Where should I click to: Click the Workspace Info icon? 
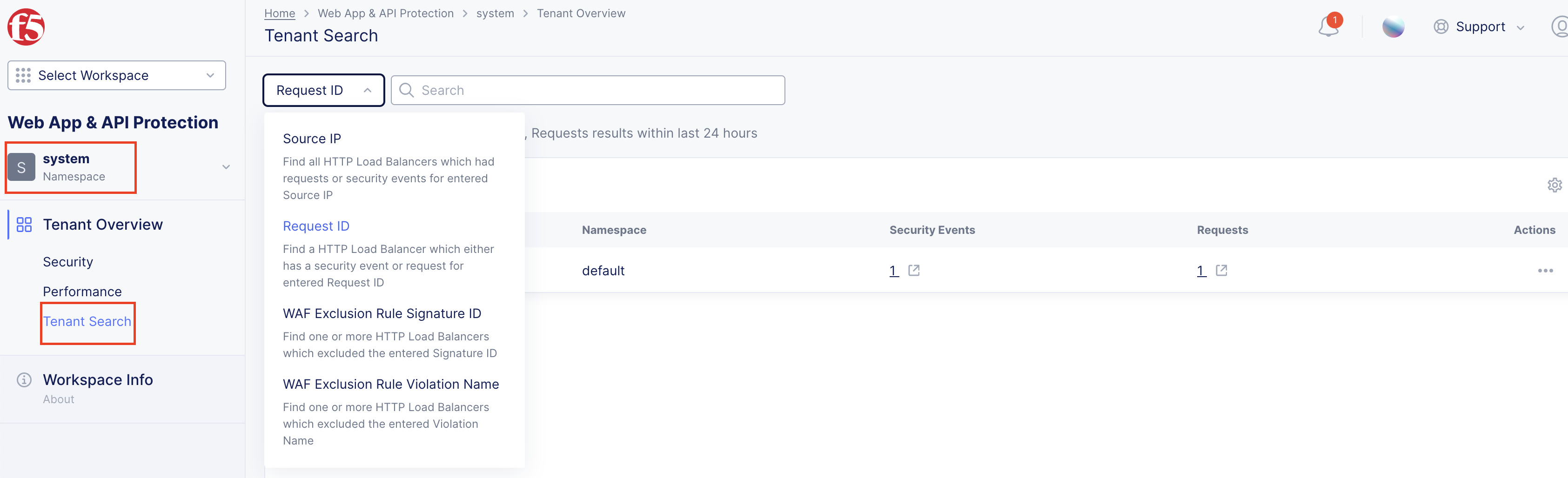(x=24, y=380)
